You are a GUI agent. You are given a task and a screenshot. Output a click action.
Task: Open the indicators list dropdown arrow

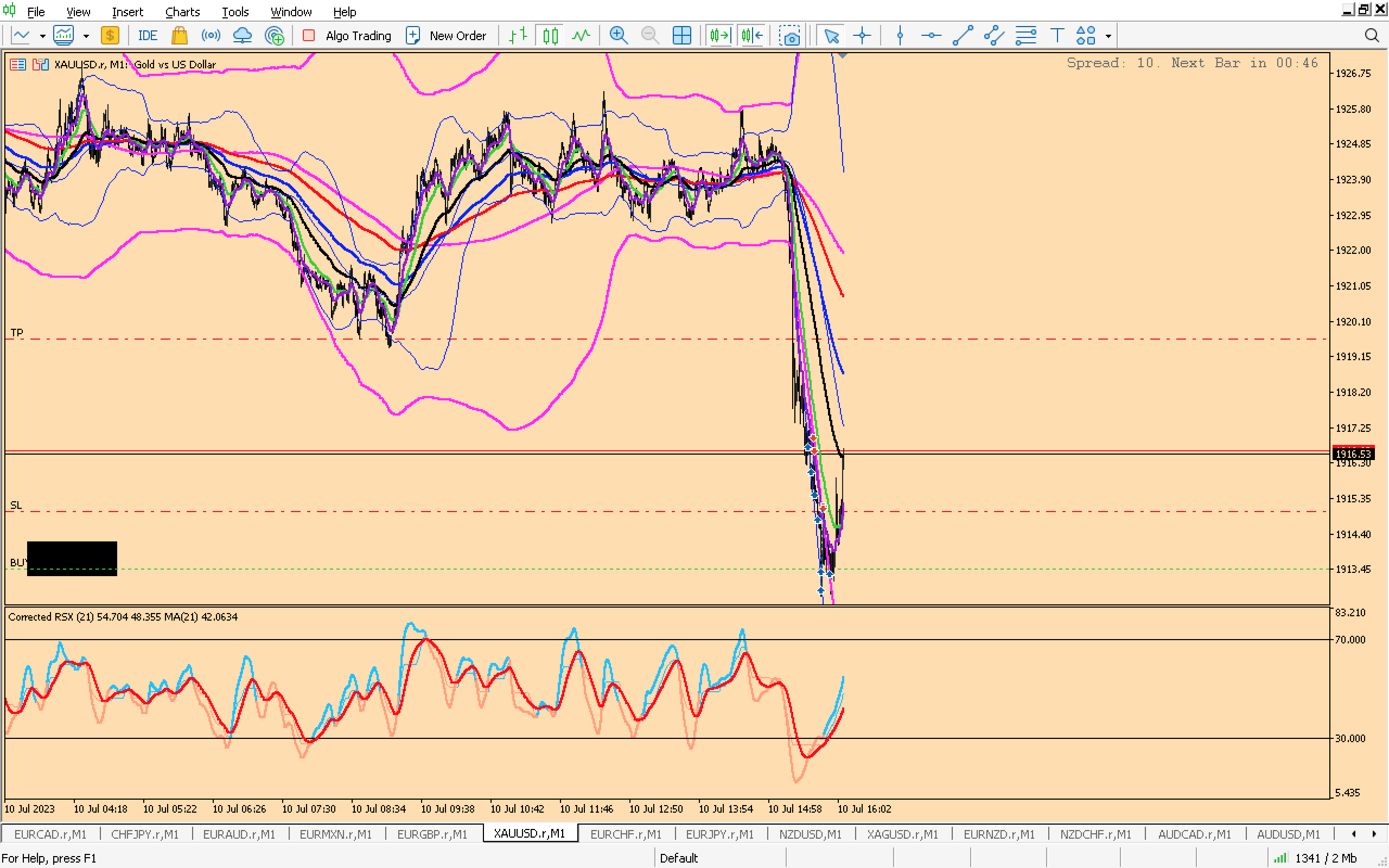tap(86, 36)
